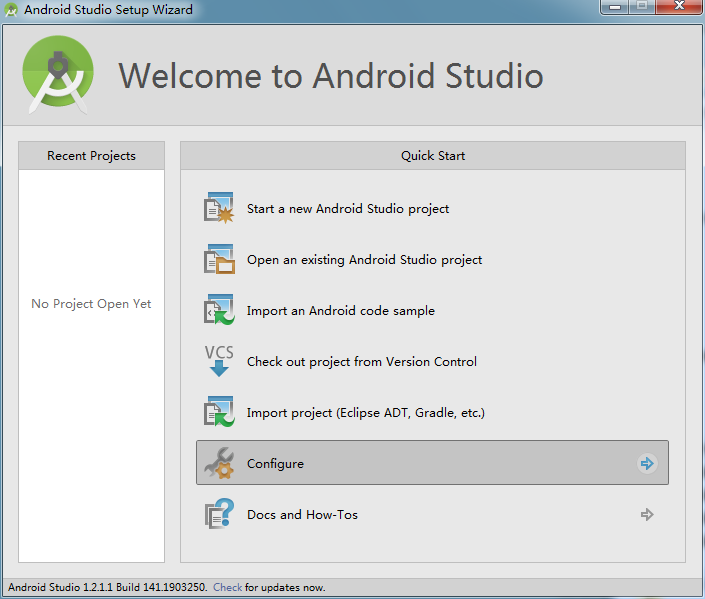Click the open existing project folder icon
Viewport: 705px width, 599px height.
click(x=219, y=259)
